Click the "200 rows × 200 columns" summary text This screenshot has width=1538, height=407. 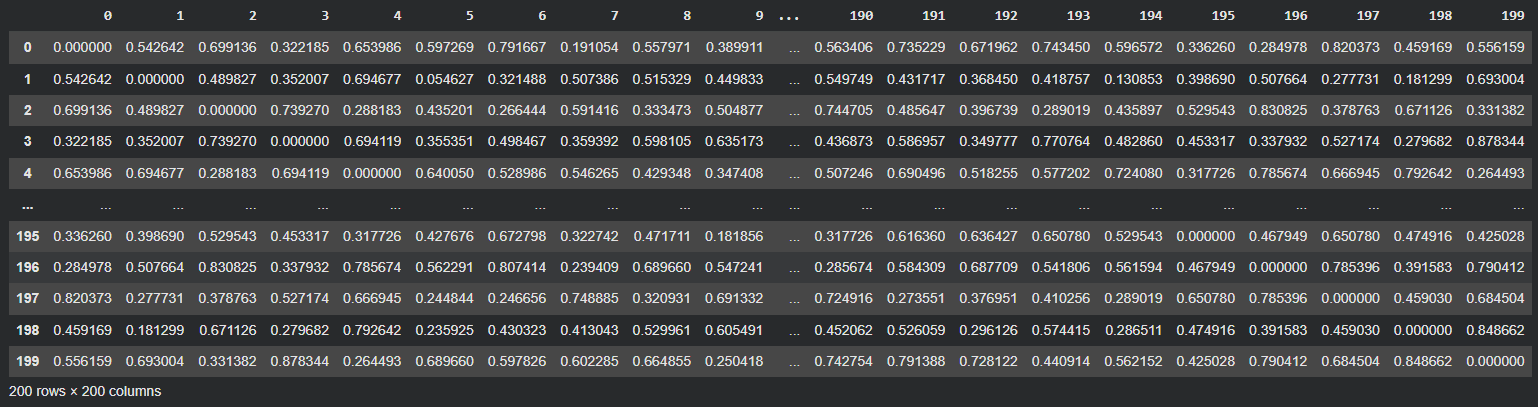click(85, 391)
